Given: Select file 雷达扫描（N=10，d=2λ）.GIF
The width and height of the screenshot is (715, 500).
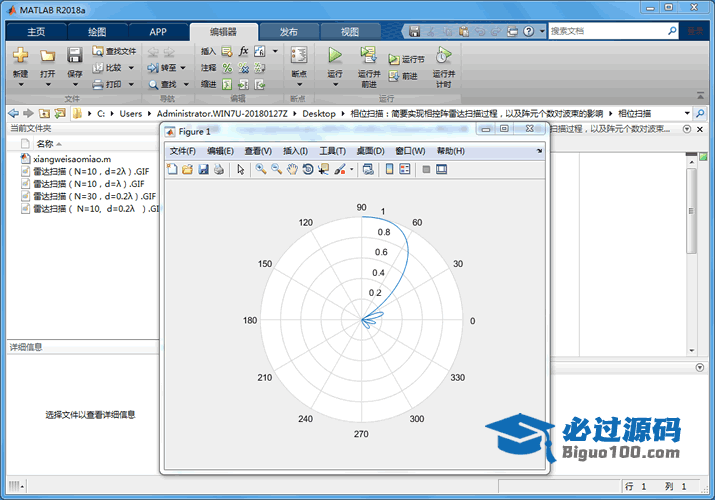Looking at the screenshot, I should click(91, 171).
